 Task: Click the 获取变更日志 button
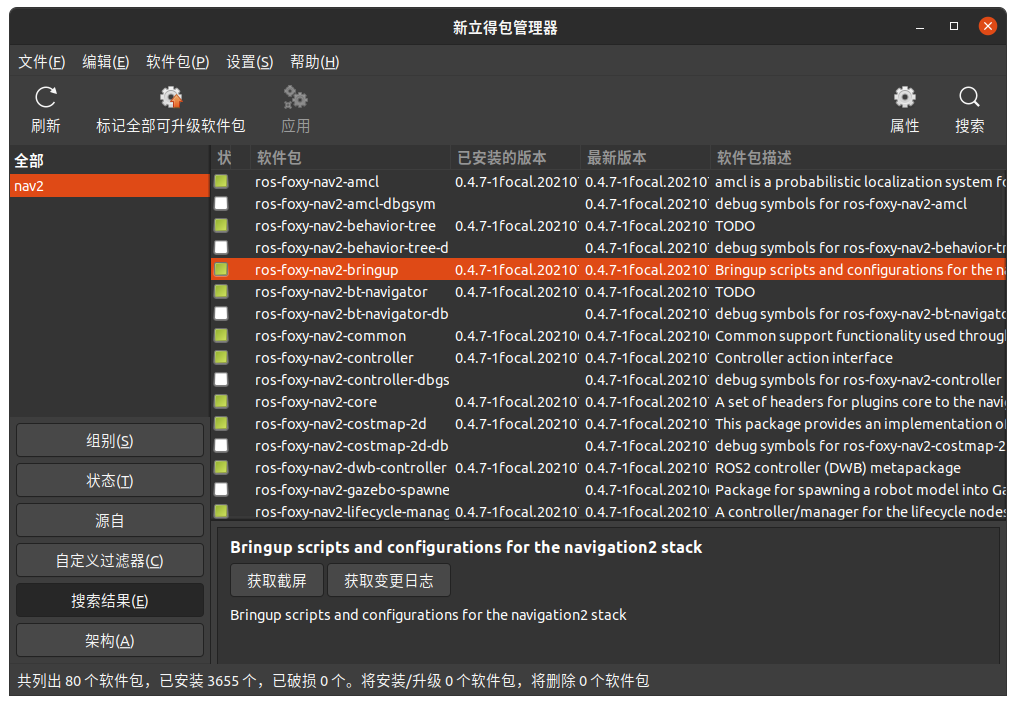(x=388, y=579)
